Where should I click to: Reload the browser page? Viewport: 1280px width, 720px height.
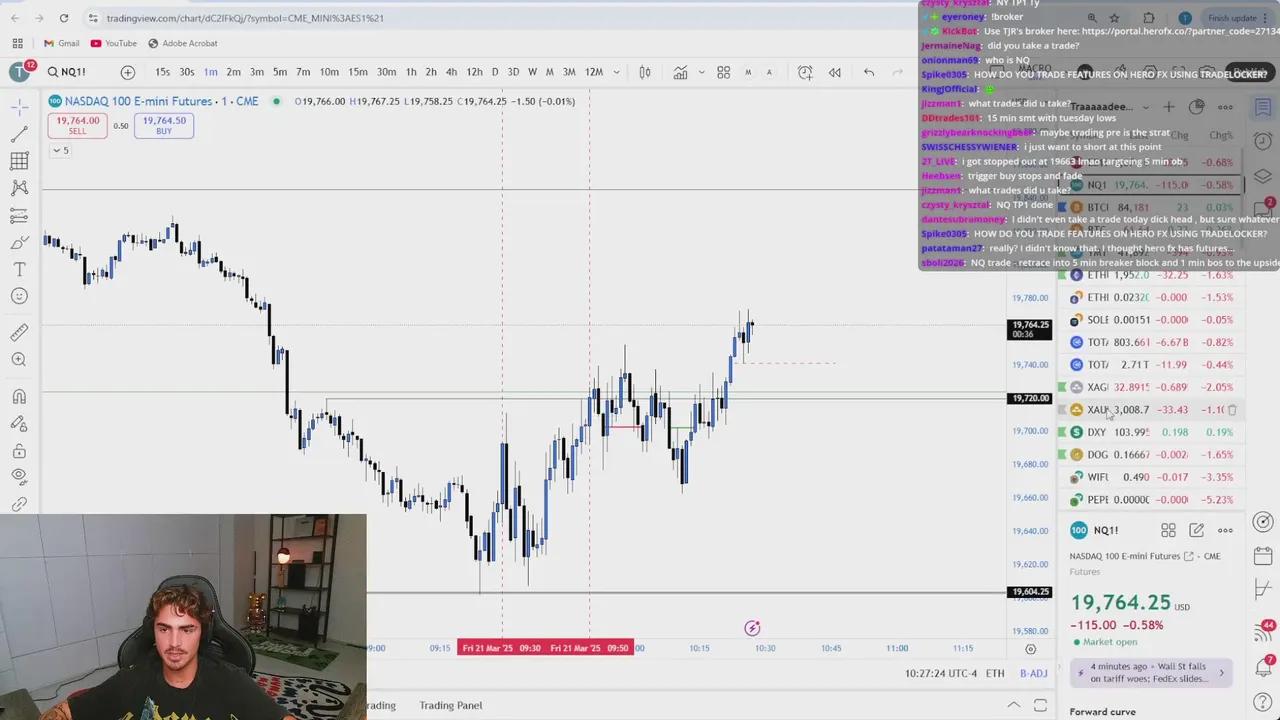point(64,18)
